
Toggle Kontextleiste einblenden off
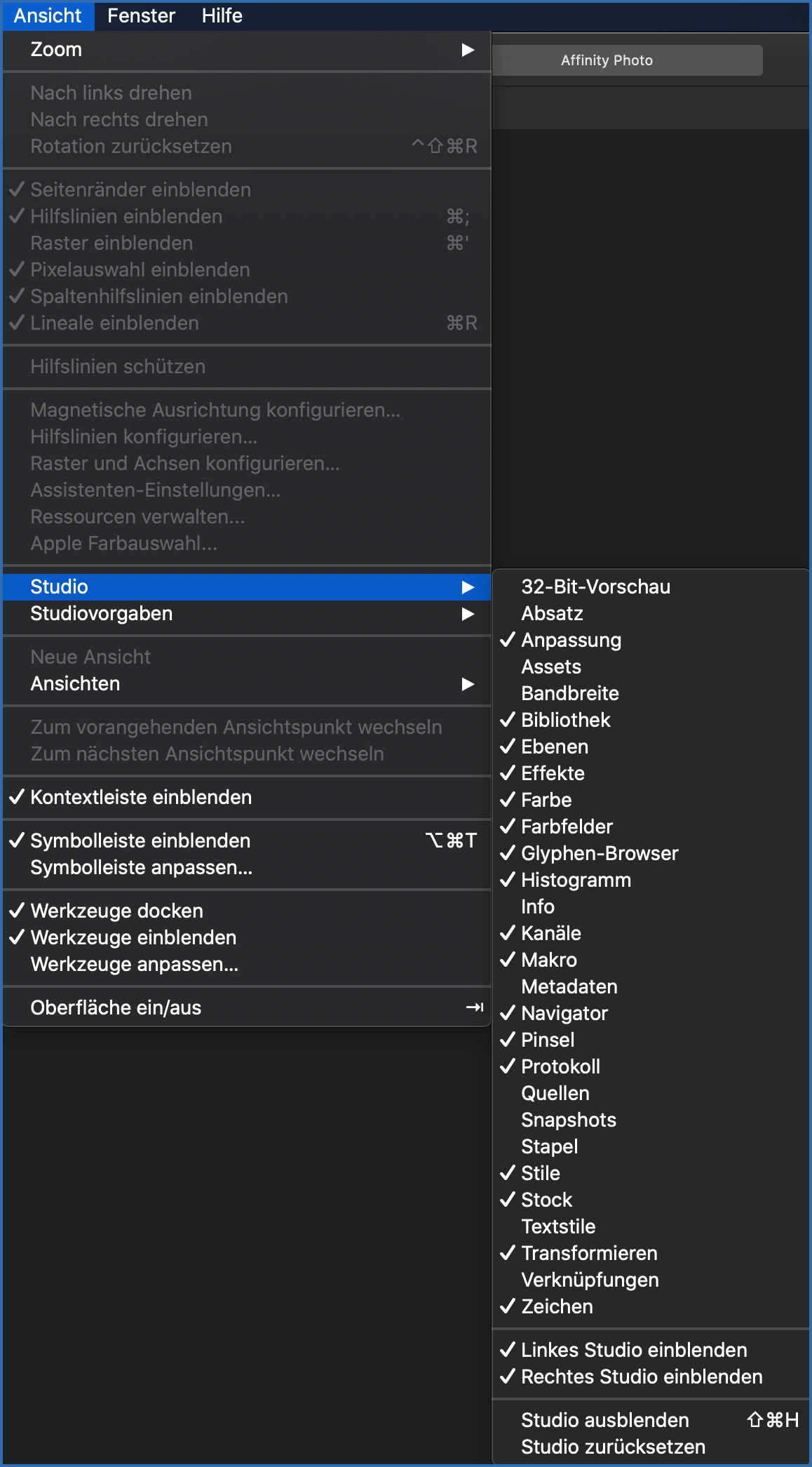click(x=140, y=798)
